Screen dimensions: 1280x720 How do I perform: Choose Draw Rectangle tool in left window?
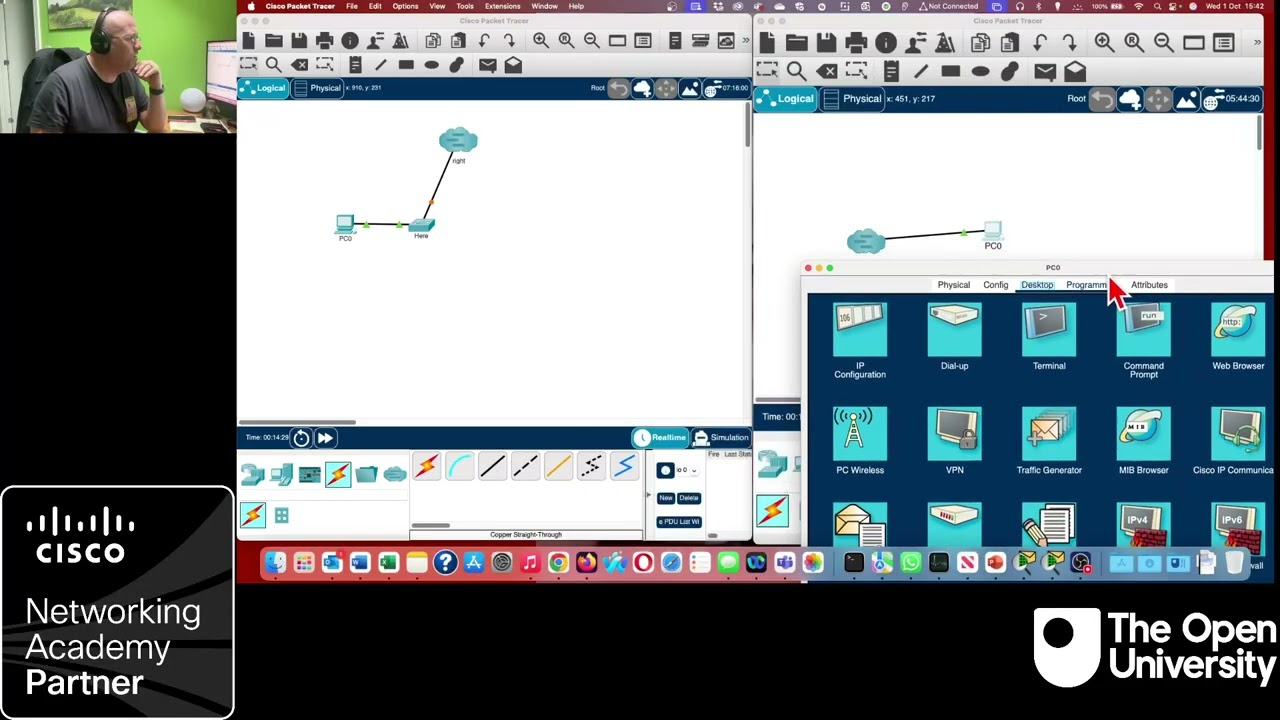click(406, 65)
